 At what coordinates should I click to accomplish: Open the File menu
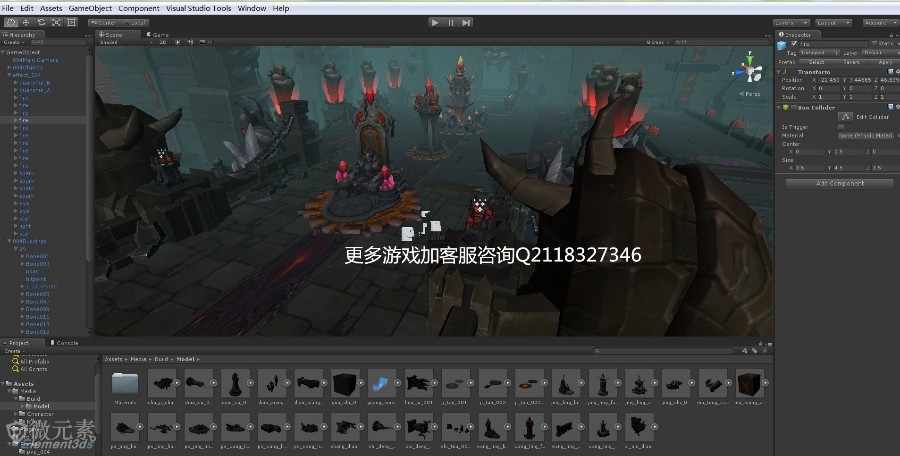[7, 8]
